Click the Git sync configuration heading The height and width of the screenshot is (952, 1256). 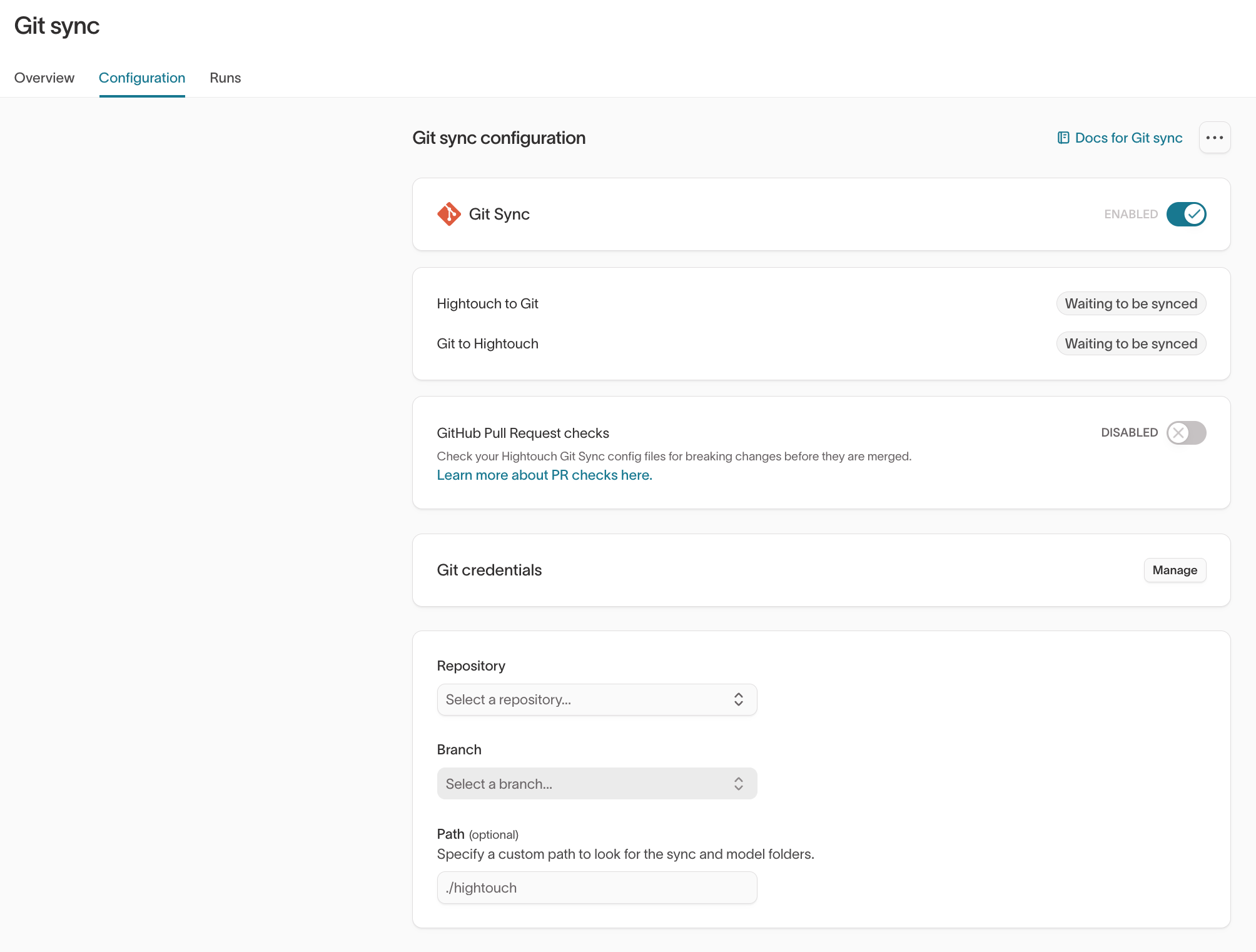(499, 138)
